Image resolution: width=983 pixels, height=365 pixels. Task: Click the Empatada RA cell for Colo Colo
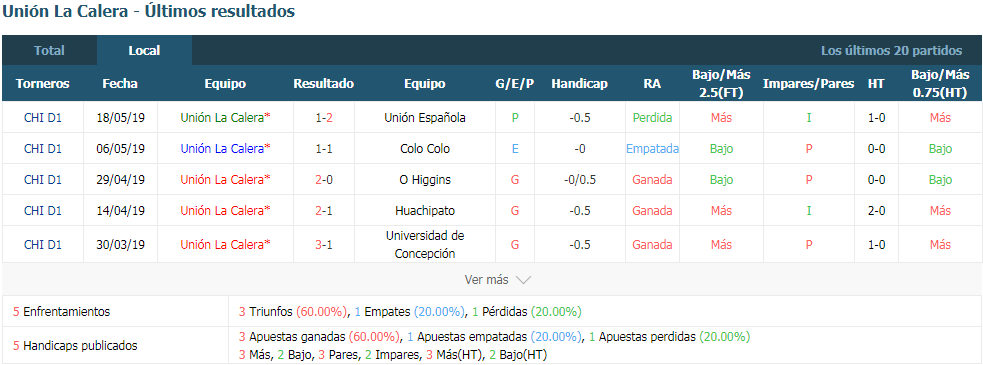(652, 149)
